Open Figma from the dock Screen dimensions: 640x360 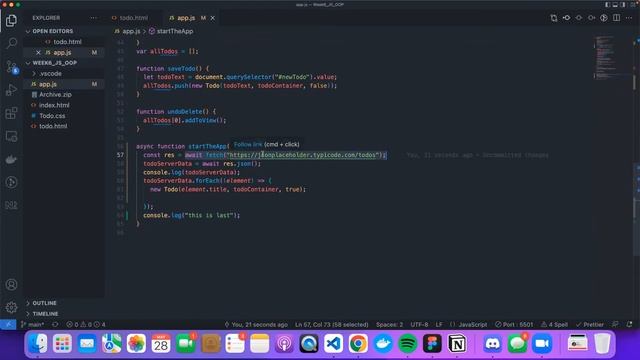[432, 343]
